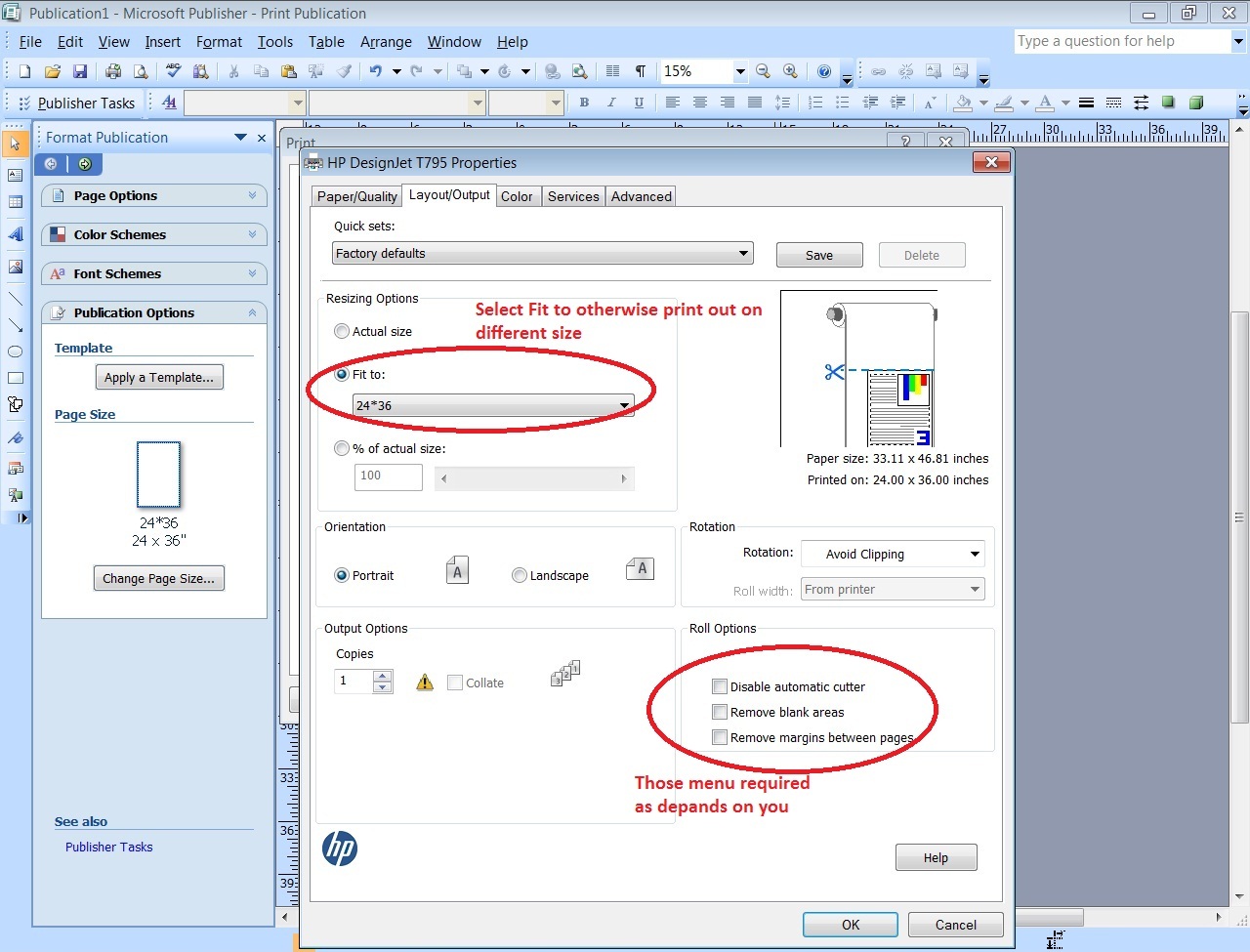Check Remove blank areas option
1250x952 pixels.
pos(720,712)
